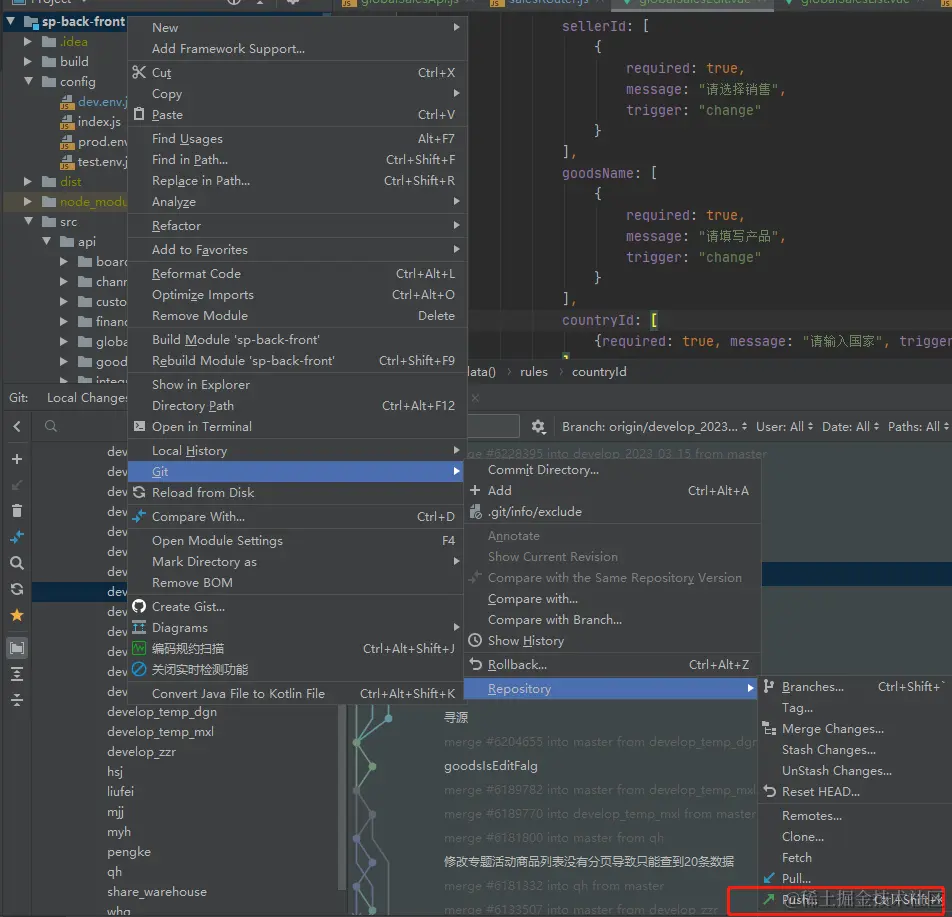Click the Git log settings gear icon
Viewport: 952px width, 917px height.
pos(538,427)
